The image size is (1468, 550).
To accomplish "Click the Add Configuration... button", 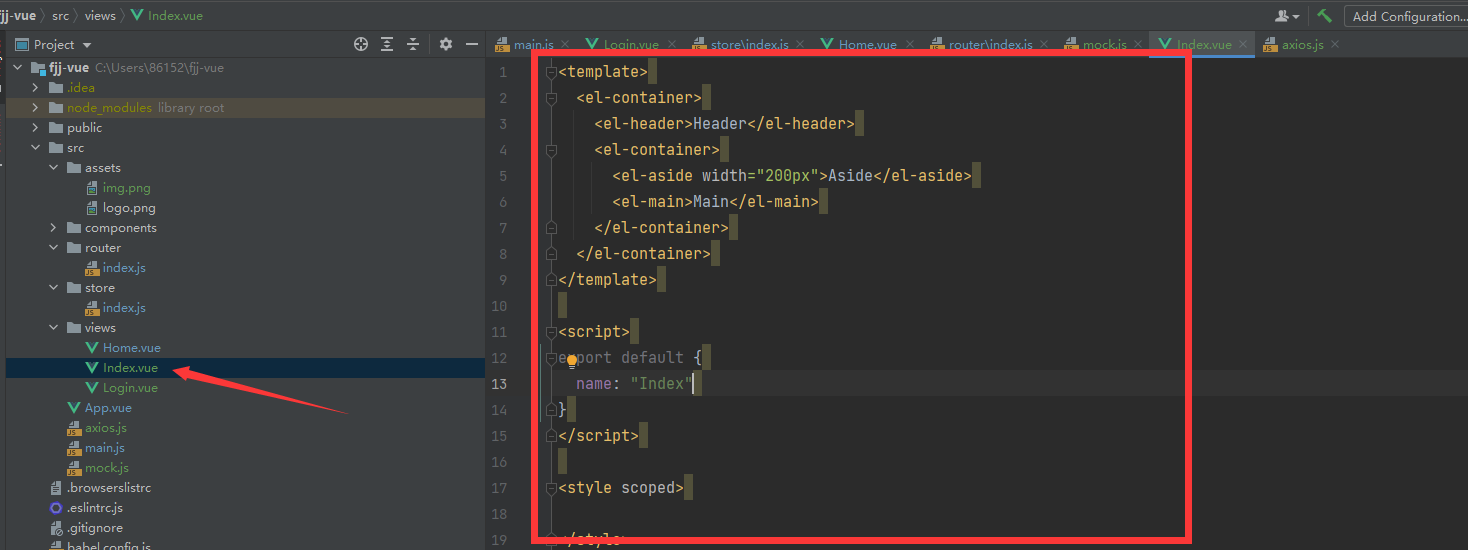I will pos(1407,16).
